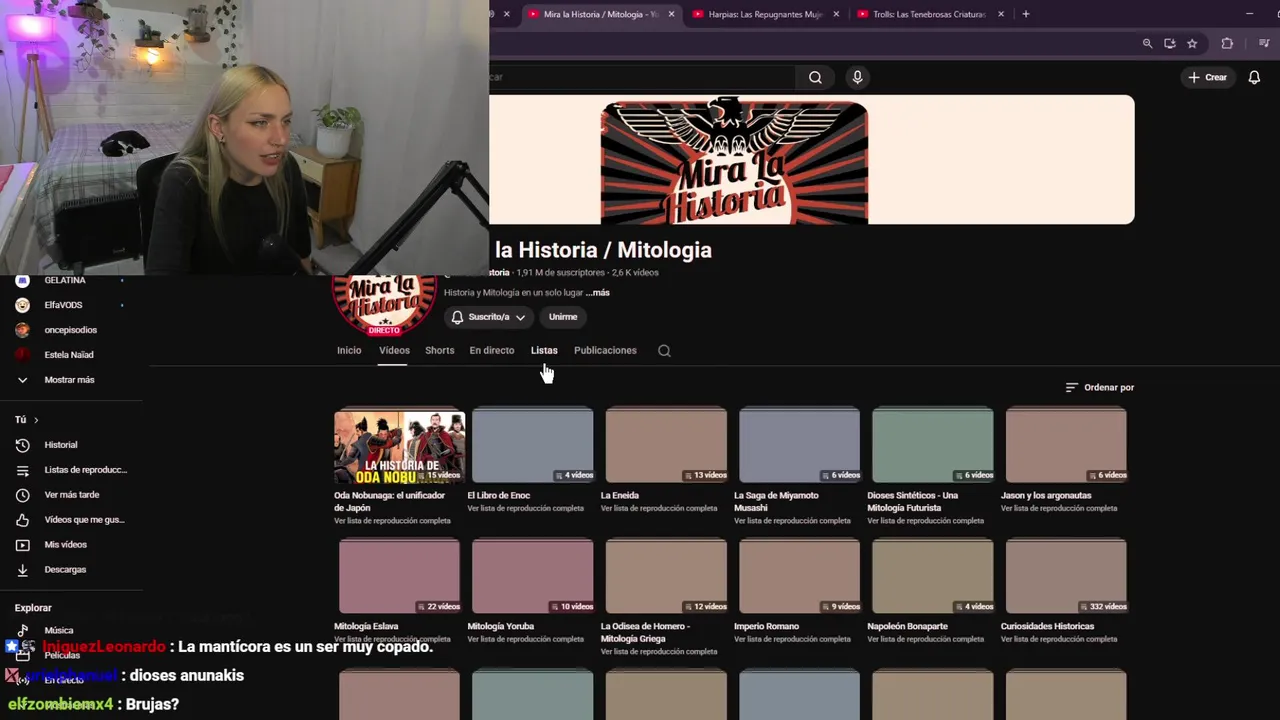Click the Ver más tarde clock icon
Screen dimensions: 1280x720
22,495
